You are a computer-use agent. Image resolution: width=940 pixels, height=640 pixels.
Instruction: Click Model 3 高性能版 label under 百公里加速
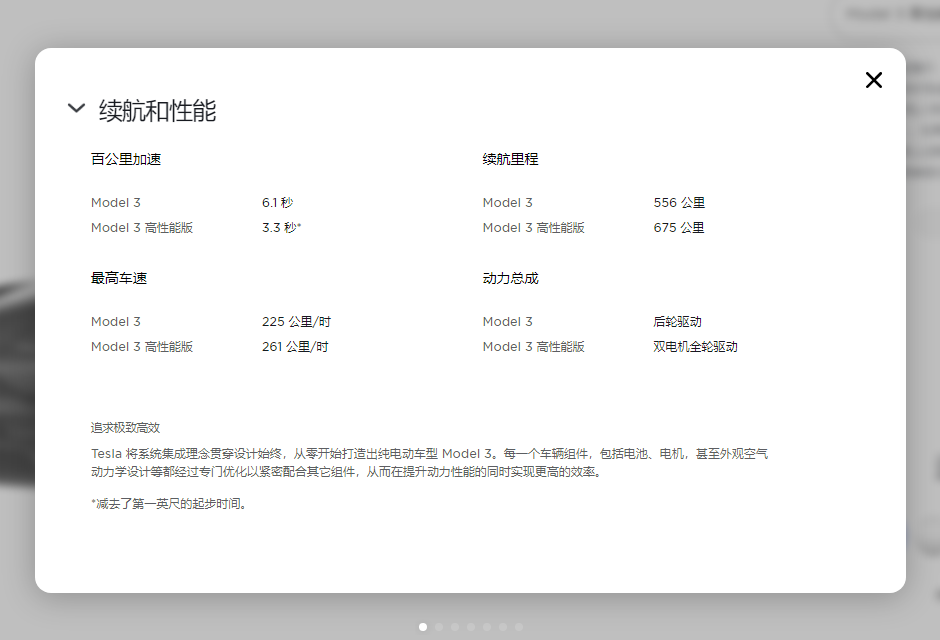coord(142,228)
